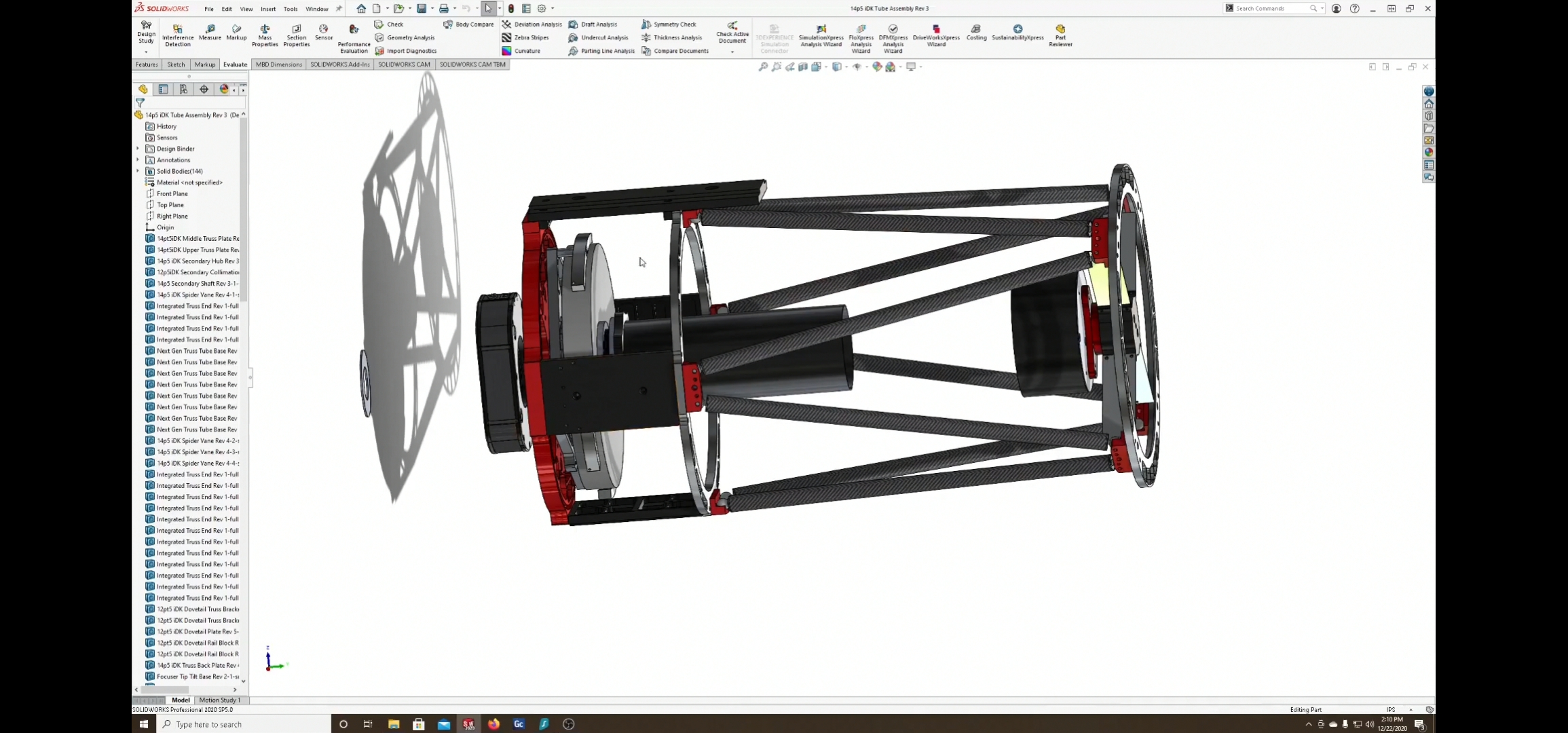Open SustainabilityXpress
Image resolution: width=1568 pixels, height=733 pixels.
coord(1018,33)
